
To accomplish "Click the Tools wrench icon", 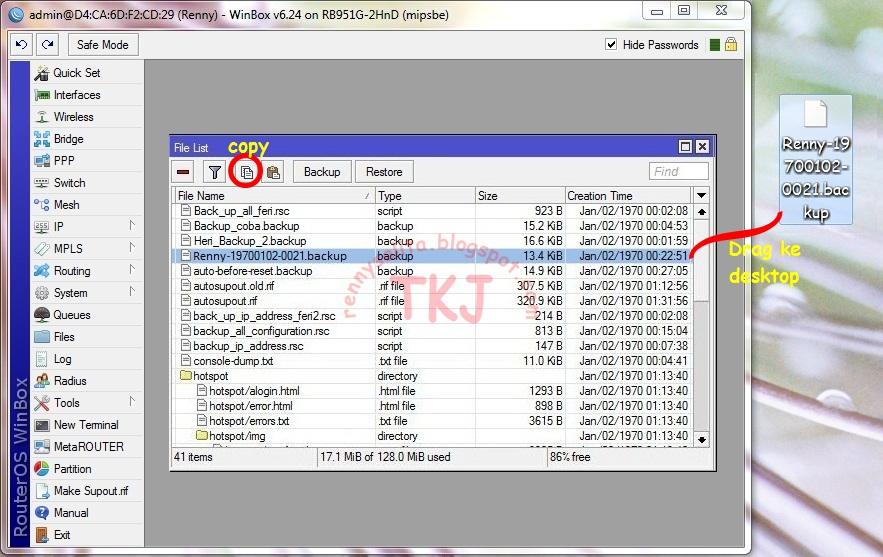I will pyautogui.click(x=42, y=403).
